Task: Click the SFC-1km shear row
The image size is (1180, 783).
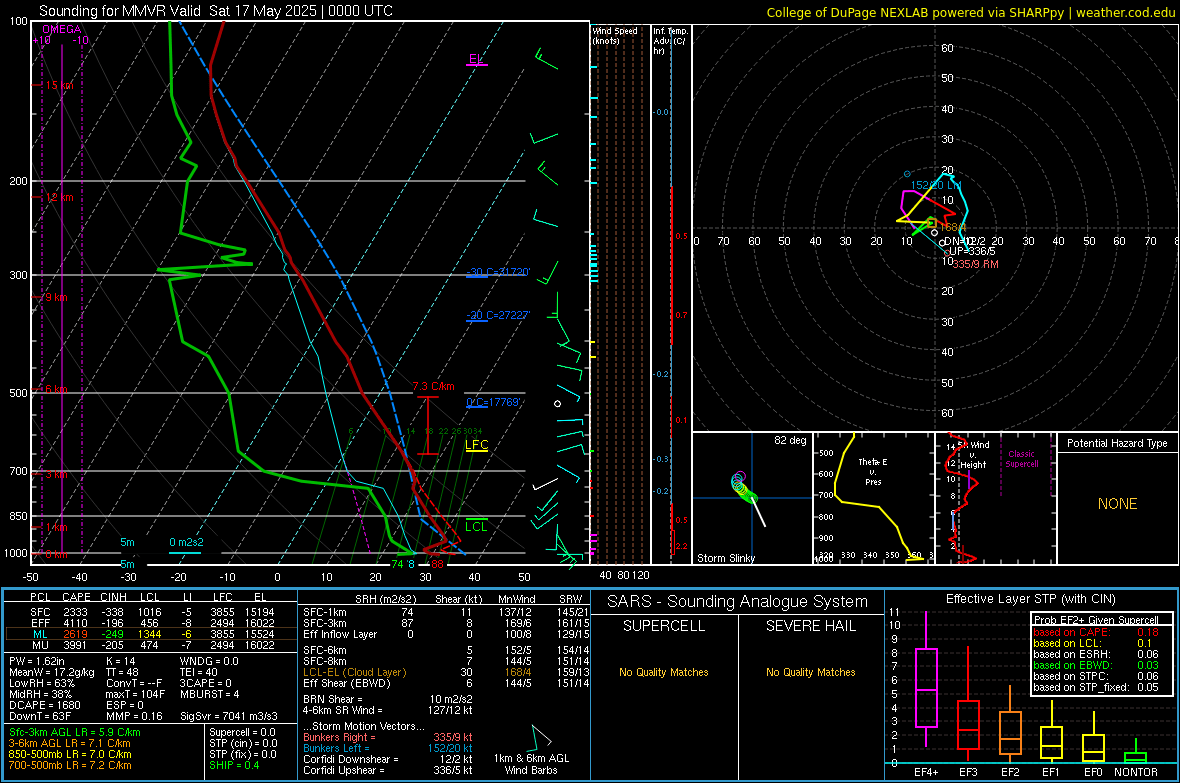Action: (x=446, y=612)
